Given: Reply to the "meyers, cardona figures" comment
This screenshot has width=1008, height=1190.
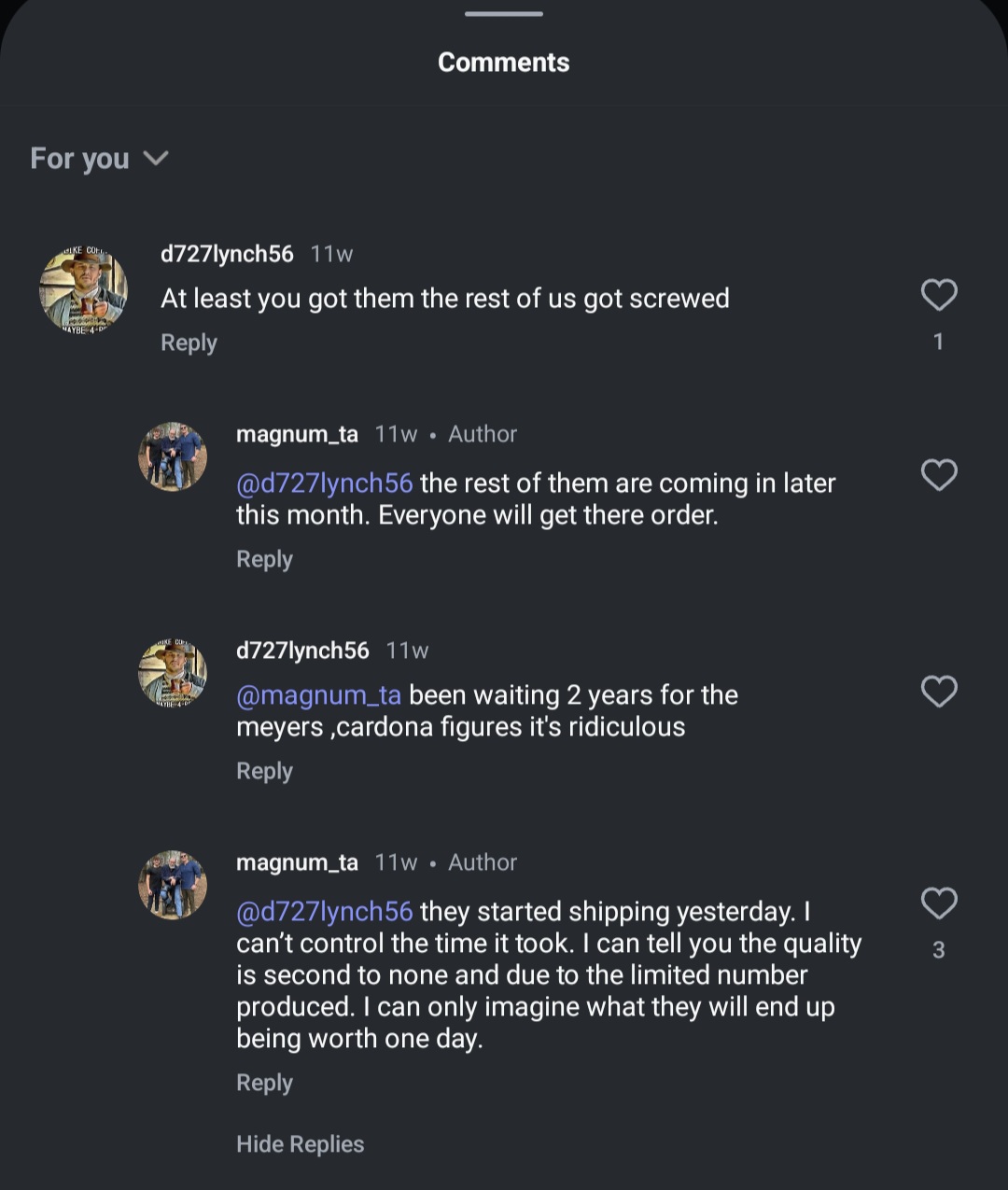Looking at the screenshot, I should click(264, 771).
